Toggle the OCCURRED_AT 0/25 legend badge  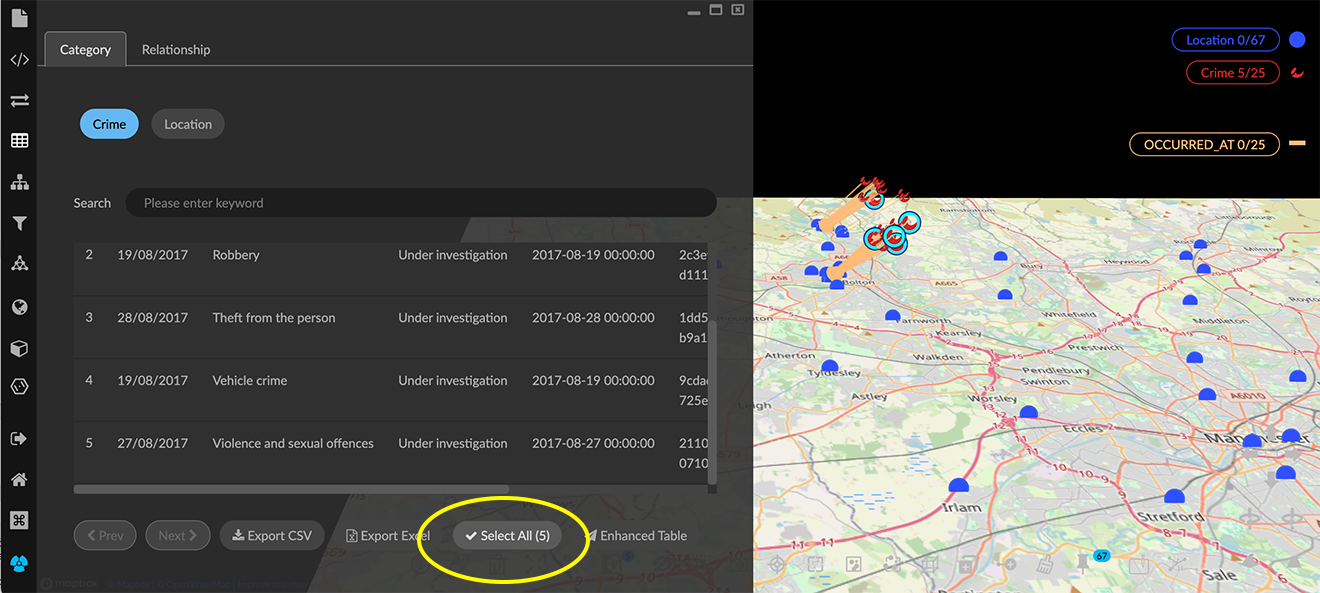pos(1204,144)
